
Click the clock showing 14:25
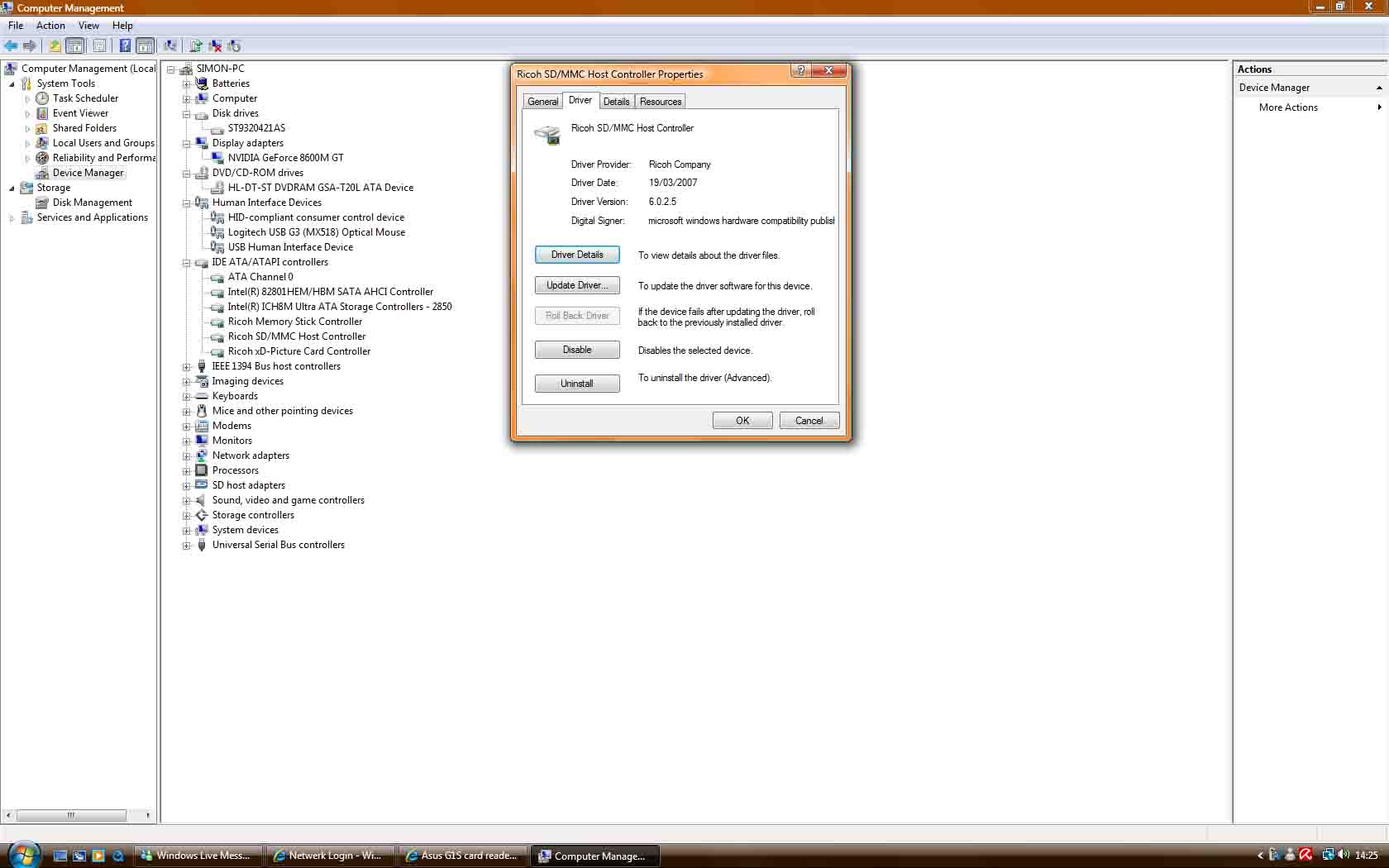pos(1367,856)
